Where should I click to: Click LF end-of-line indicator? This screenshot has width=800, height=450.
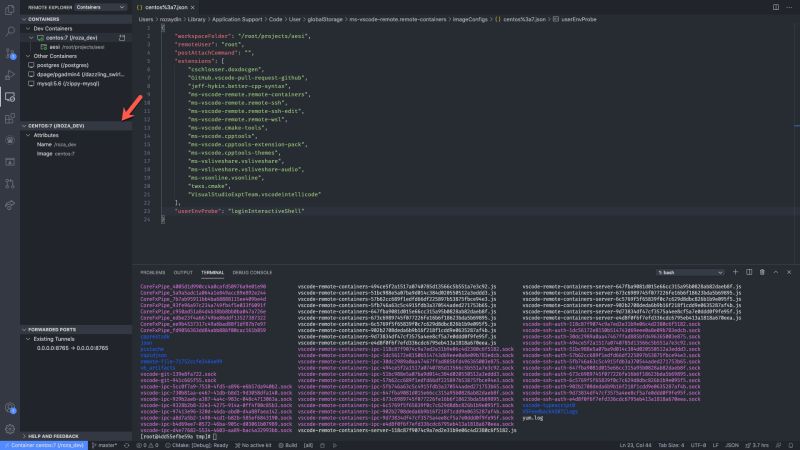[x=715, y=445]
